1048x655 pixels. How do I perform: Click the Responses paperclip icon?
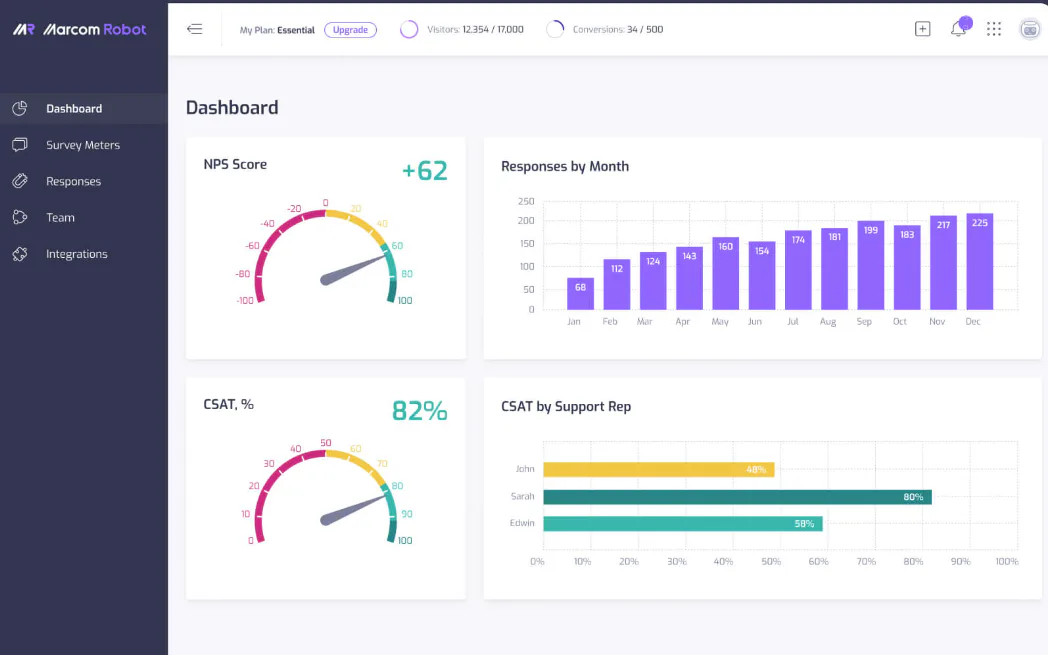(x=20, y=181)
